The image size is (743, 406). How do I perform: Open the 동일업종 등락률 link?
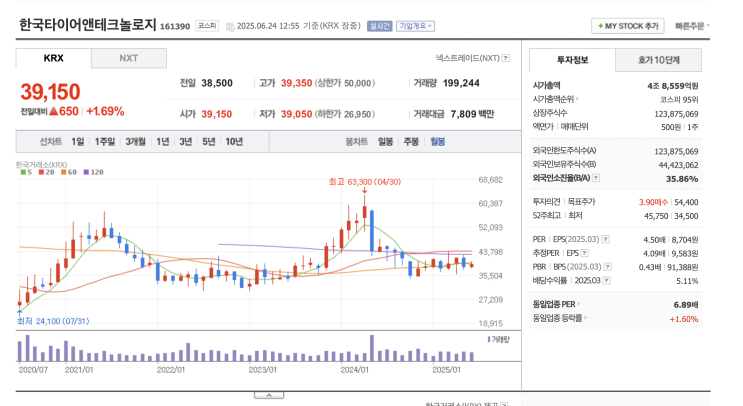coord(557,318)
